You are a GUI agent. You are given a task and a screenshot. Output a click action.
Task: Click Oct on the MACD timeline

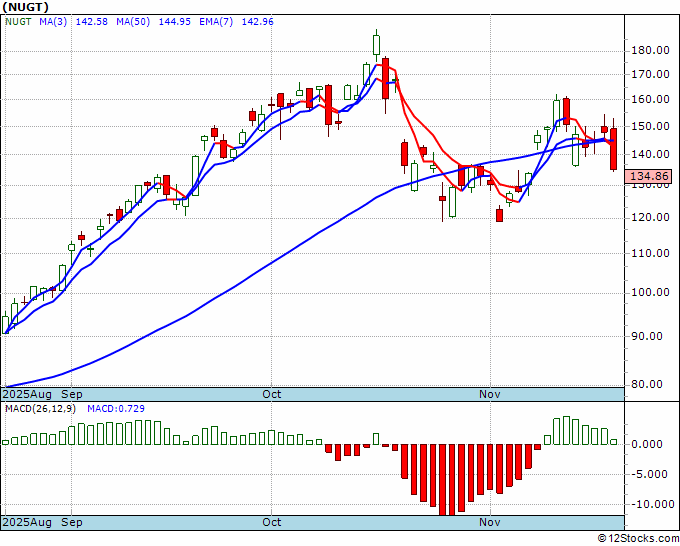pos(272,522)
